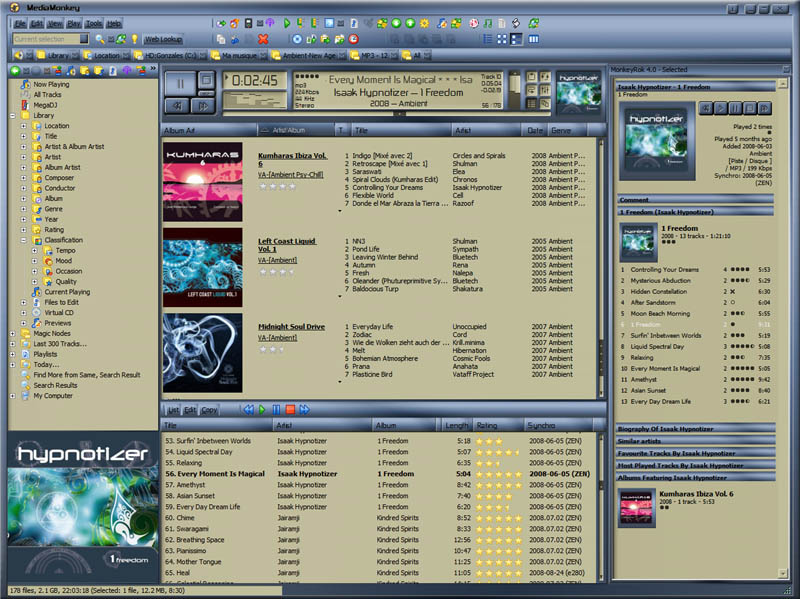Open the Play menu
This screenshot has height=599, width=800.
pos(73,23)
